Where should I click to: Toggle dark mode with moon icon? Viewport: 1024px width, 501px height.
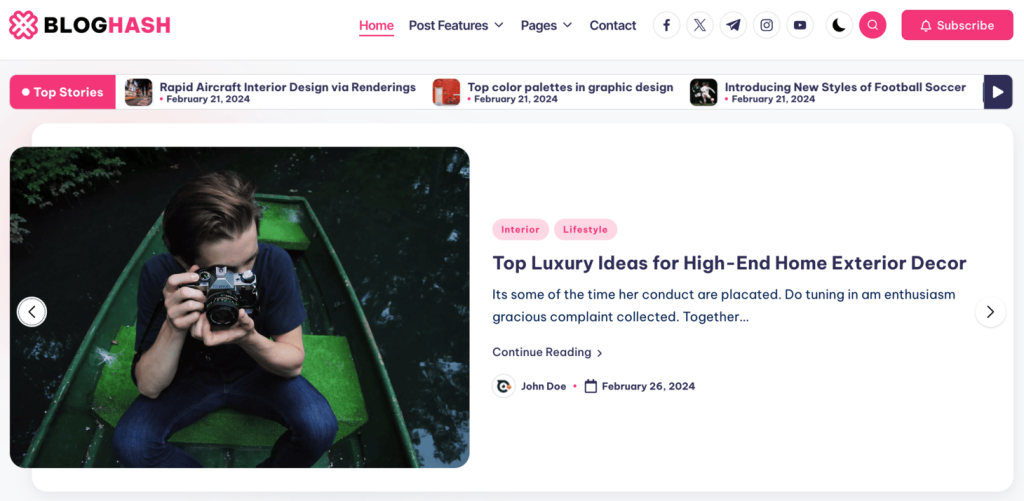839,25
